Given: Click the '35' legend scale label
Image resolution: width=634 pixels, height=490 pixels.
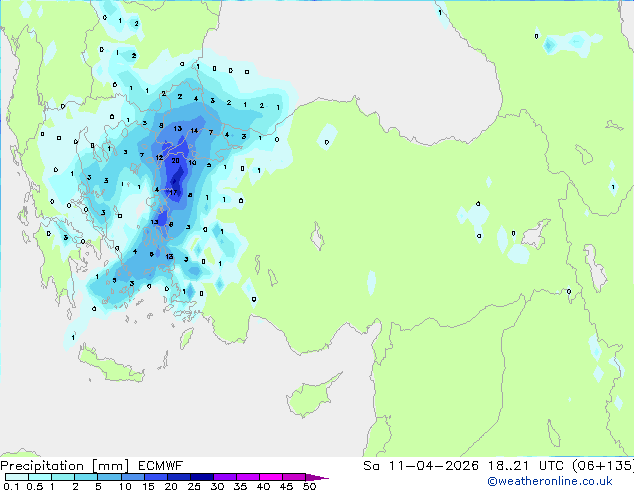Looking at the screenshot, I should tap(240, 486).
